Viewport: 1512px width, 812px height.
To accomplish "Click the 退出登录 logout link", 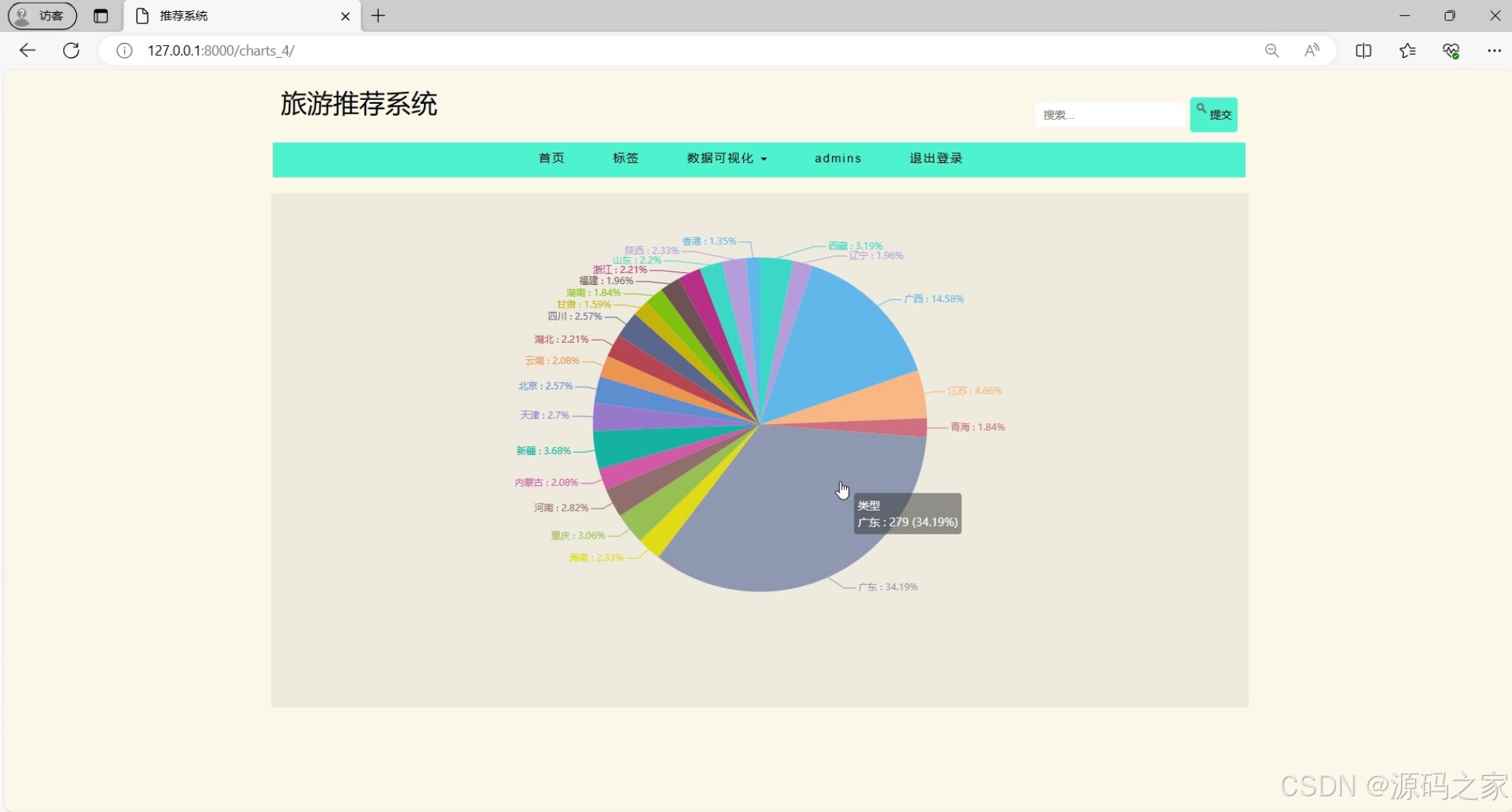I will point(935,159).
